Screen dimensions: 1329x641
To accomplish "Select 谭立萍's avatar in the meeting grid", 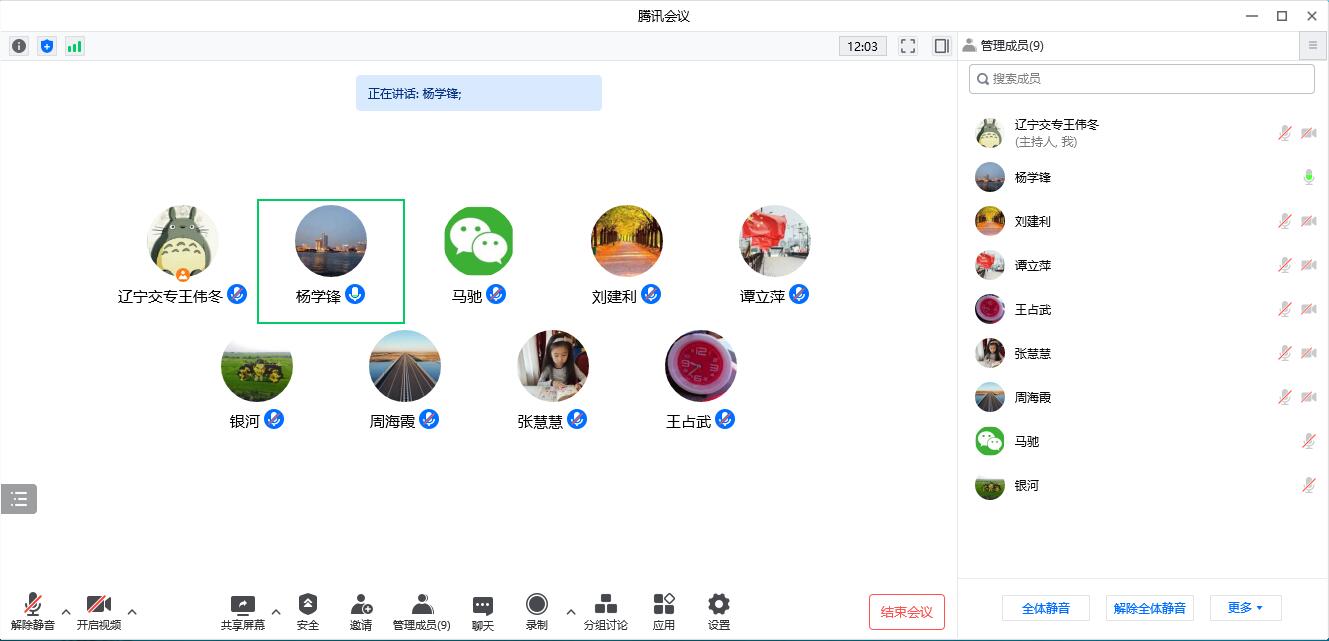I will 775,241.
